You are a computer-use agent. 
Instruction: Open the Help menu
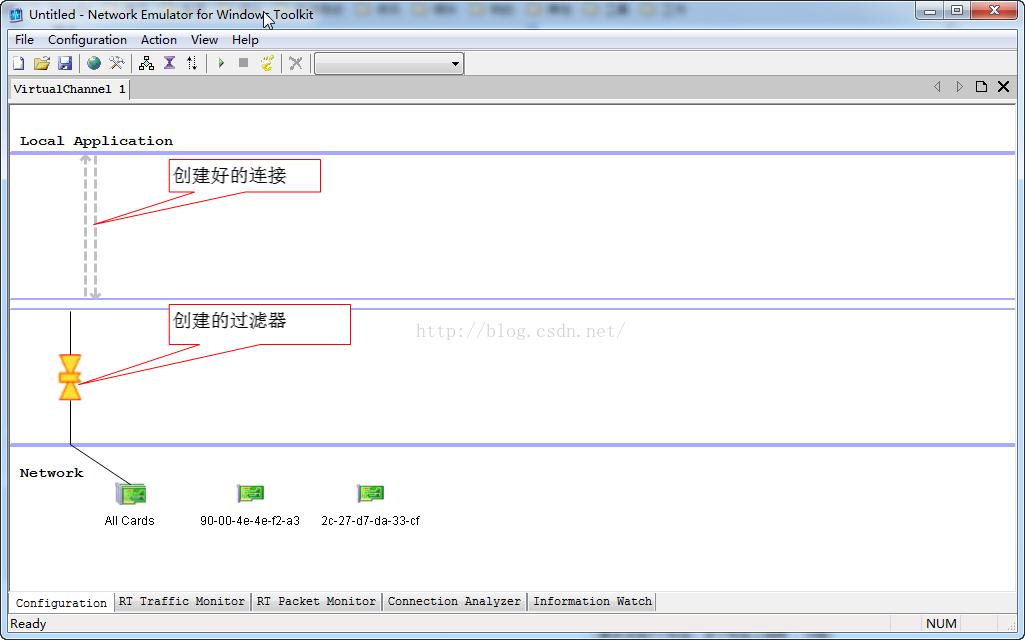click(245, 40)
